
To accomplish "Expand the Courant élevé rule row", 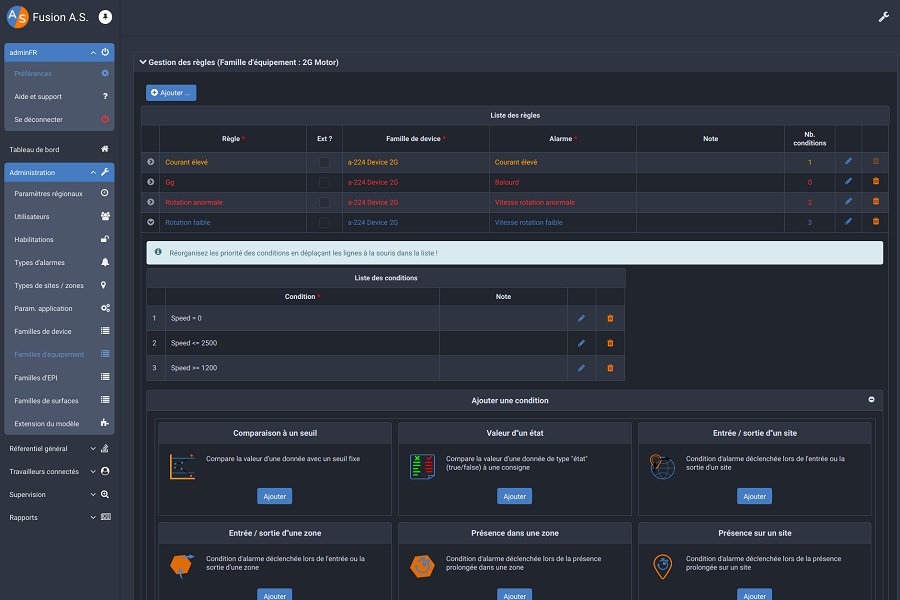I will 150,162.
